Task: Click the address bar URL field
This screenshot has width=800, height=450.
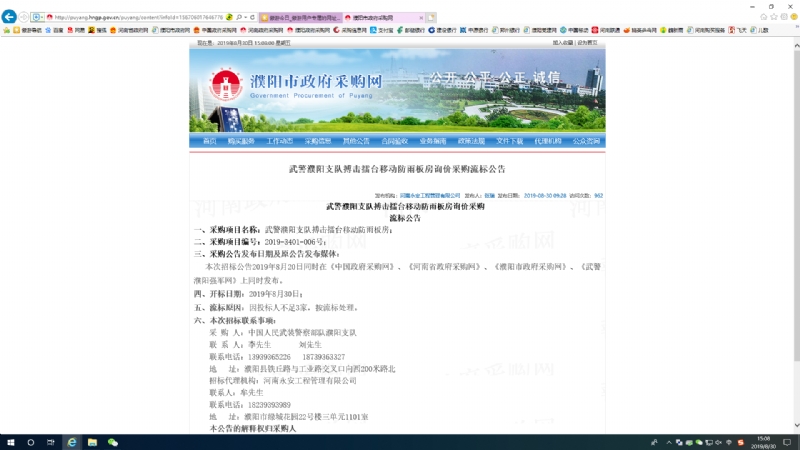Action: pos(138,17)
